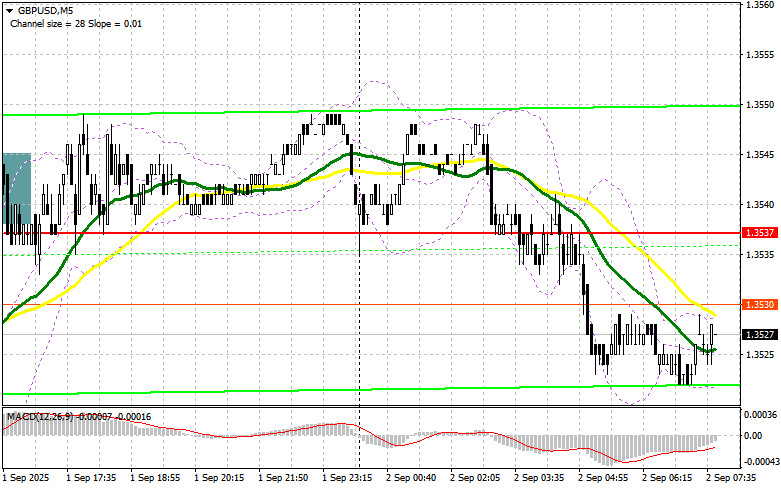Click the 1 Sep 23:15 time label
Screen dimensions: 781x489
347,478
